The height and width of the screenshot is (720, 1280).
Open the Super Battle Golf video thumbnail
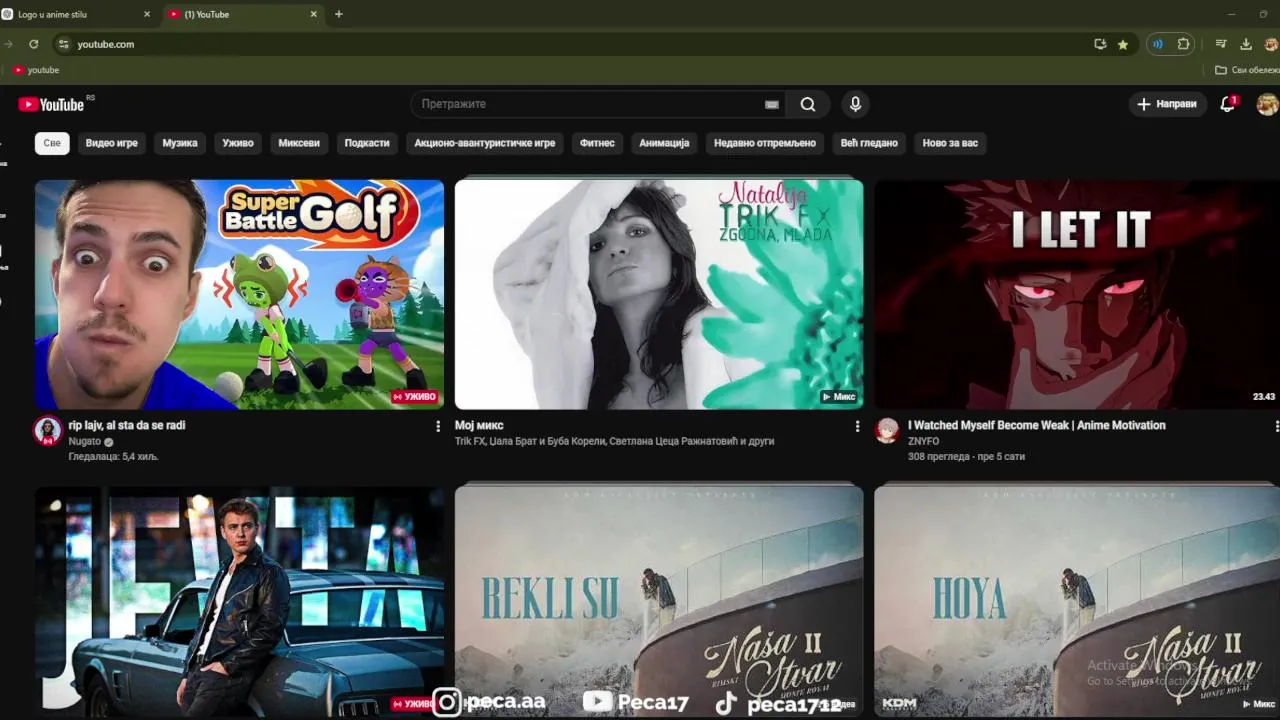click(x=239, y=294)
